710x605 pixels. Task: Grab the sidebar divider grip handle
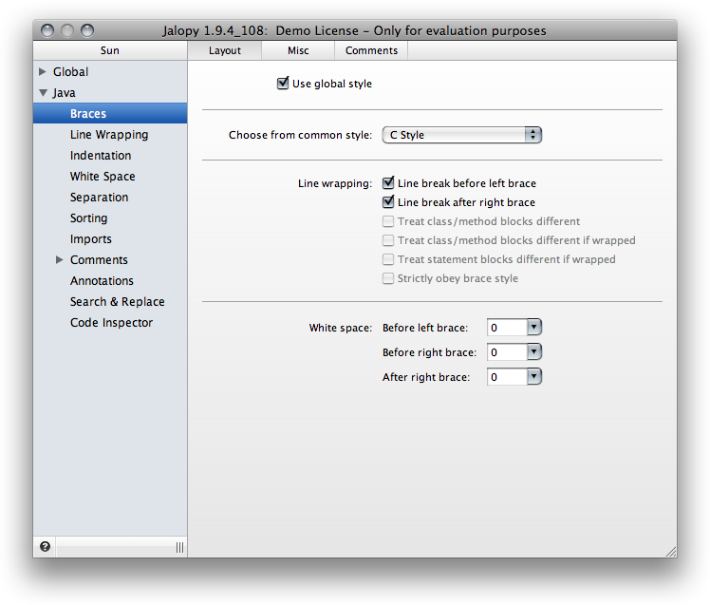[x=180, y=547]
